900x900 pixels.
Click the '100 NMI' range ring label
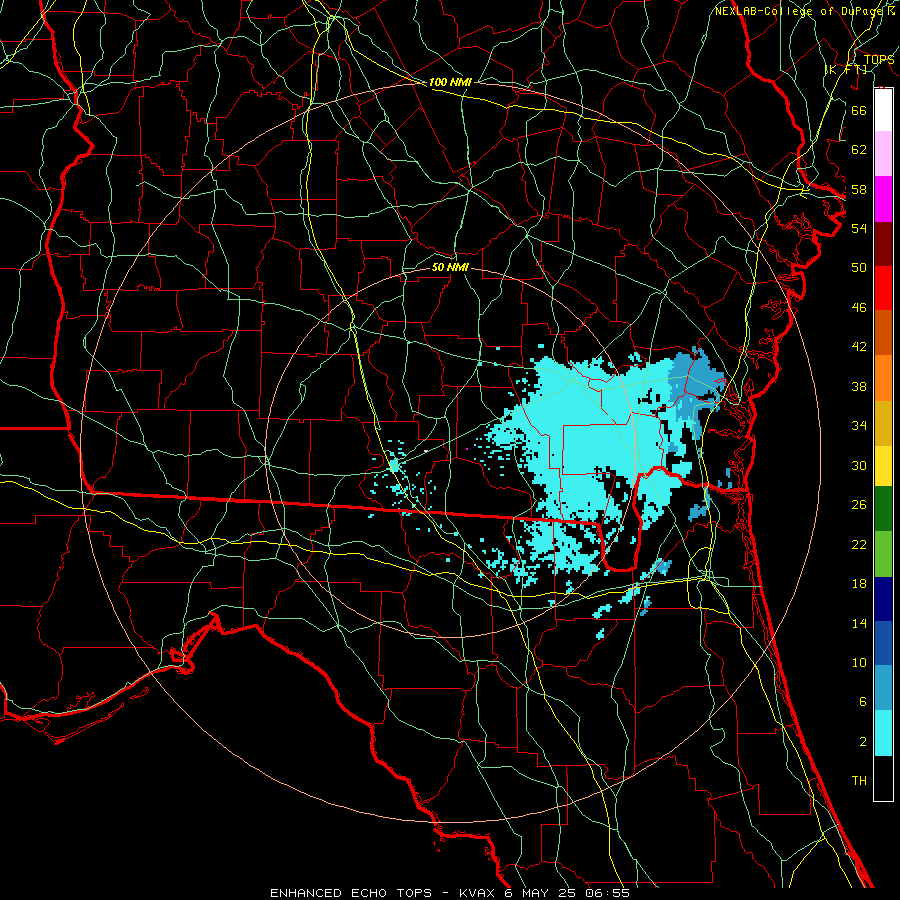[x=450, y=82]
